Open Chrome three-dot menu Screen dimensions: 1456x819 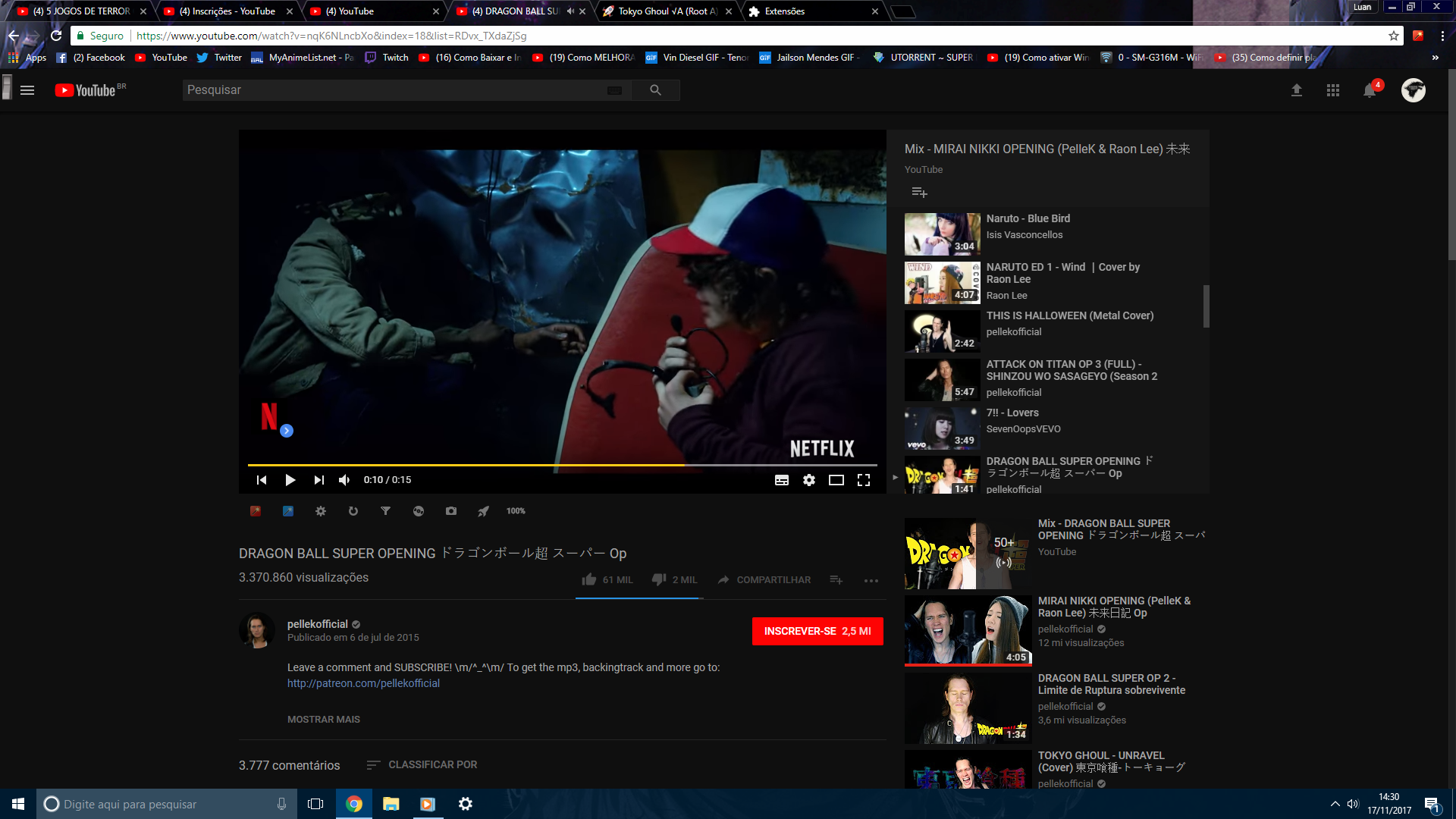(x=1442, y=36)
